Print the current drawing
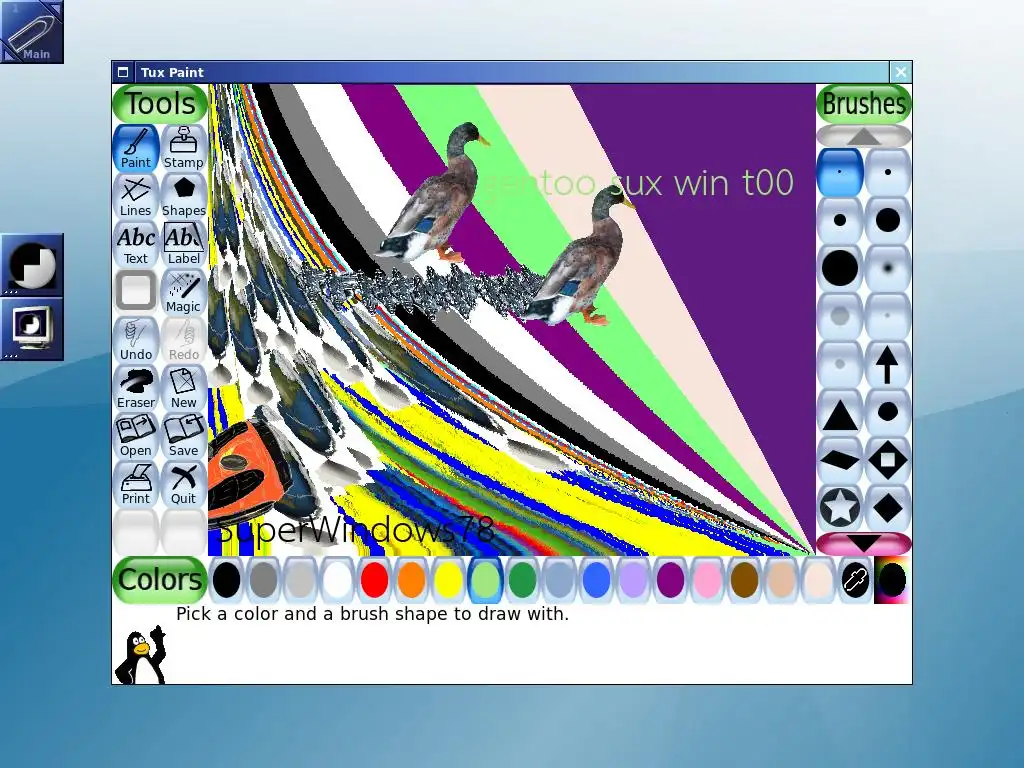The width and height of the screenshot is (1024, 768). click(x=136, y=485)
